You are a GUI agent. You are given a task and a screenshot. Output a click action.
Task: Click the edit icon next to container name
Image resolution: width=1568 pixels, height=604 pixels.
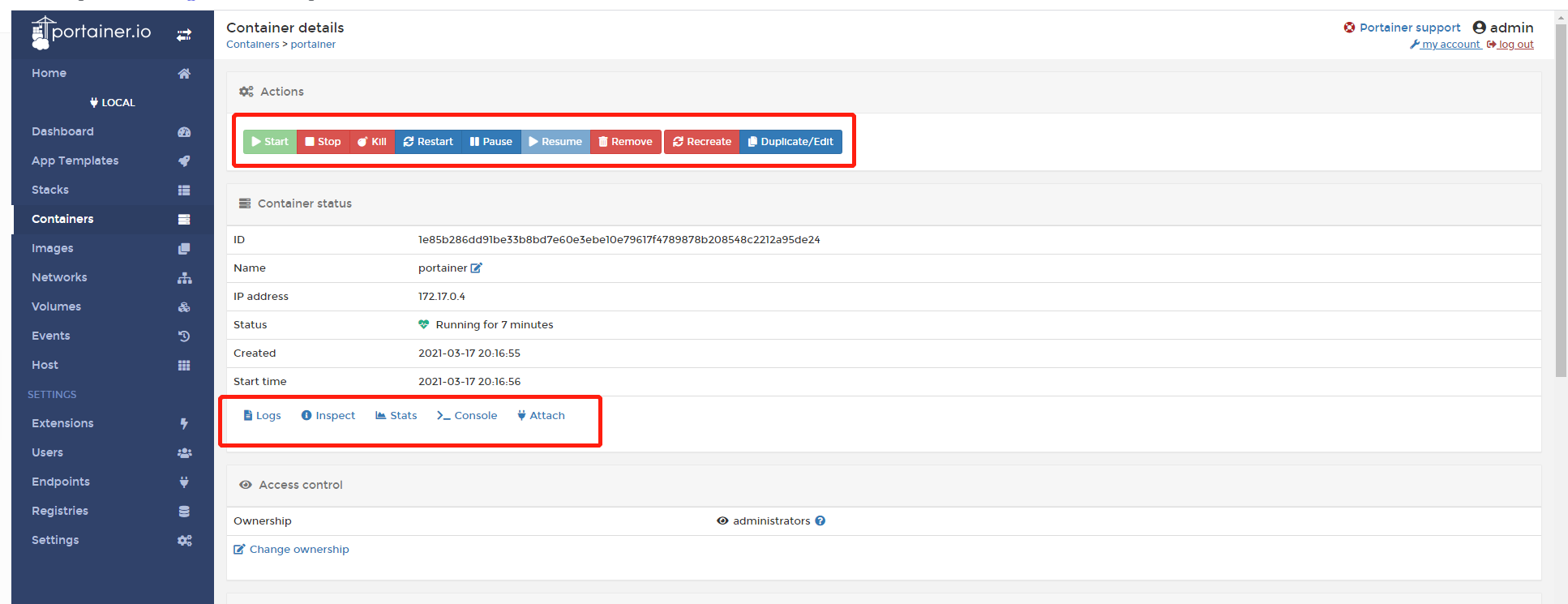point(477,268)
